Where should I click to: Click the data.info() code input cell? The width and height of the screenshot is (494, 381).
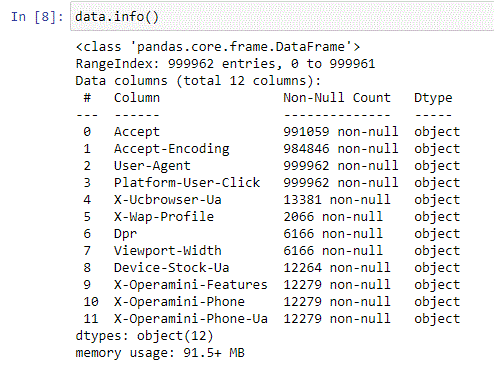pos(282,16)
